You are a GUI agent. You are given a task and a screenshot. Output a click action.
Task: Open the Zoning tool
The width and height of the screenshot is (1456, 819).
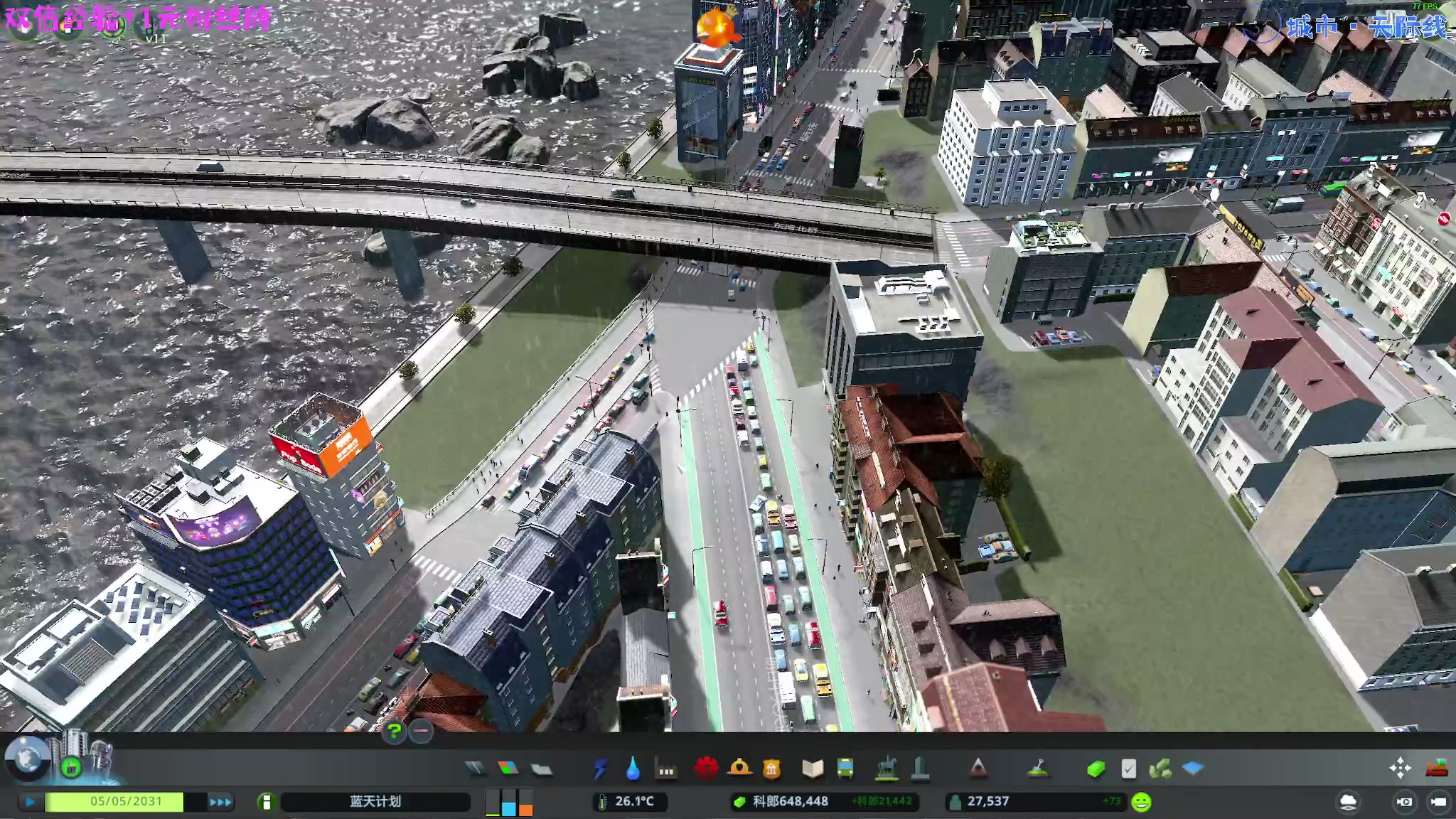[x=508, y=769]
